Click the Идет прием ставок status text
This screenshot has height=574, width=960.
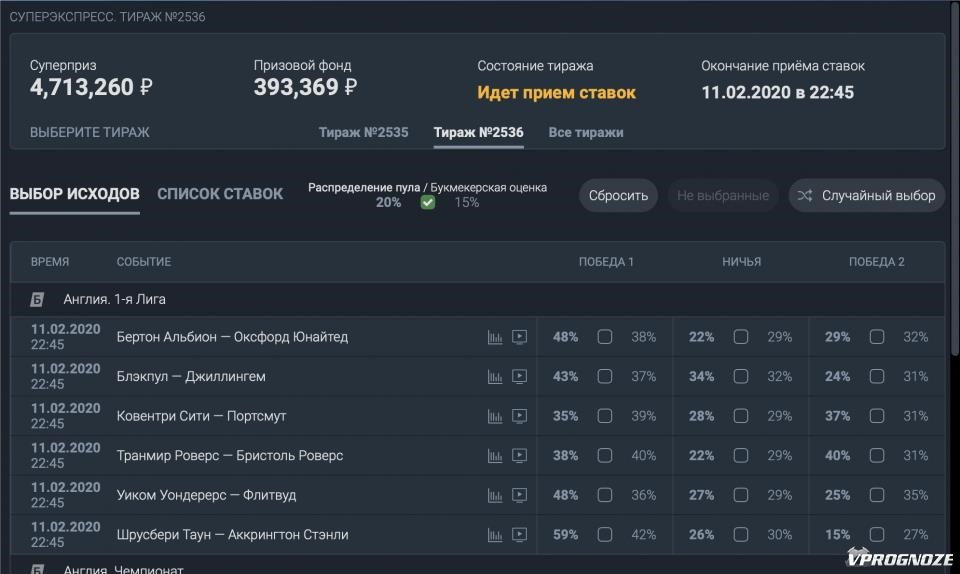(557, 93)
